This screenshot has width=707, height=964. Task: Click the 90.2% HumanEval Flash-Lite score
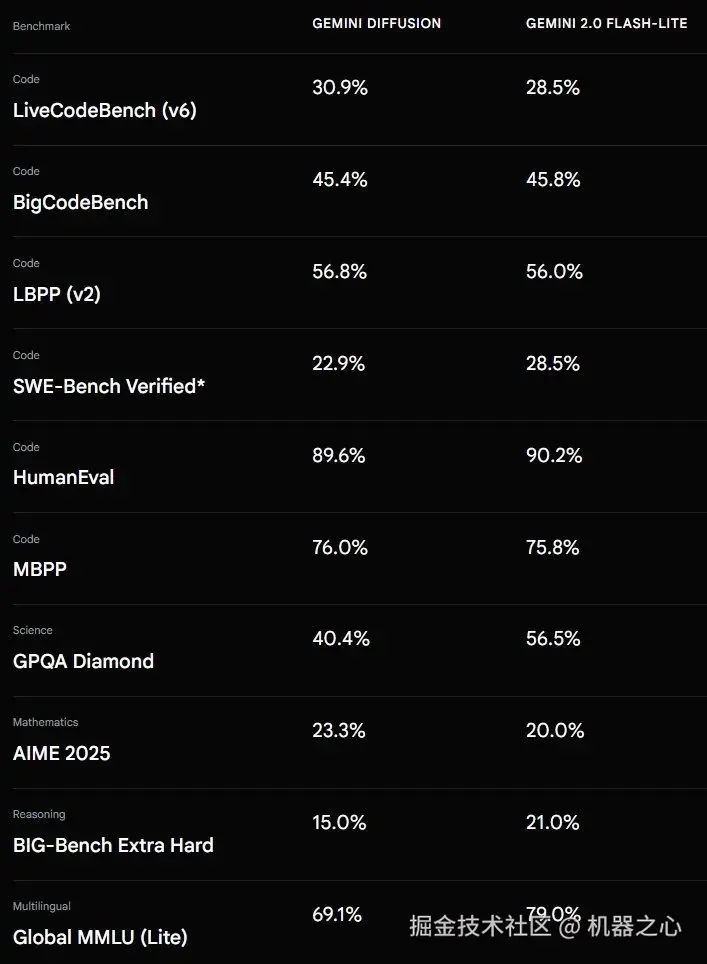pyautogui.click(x=554, y=456)
